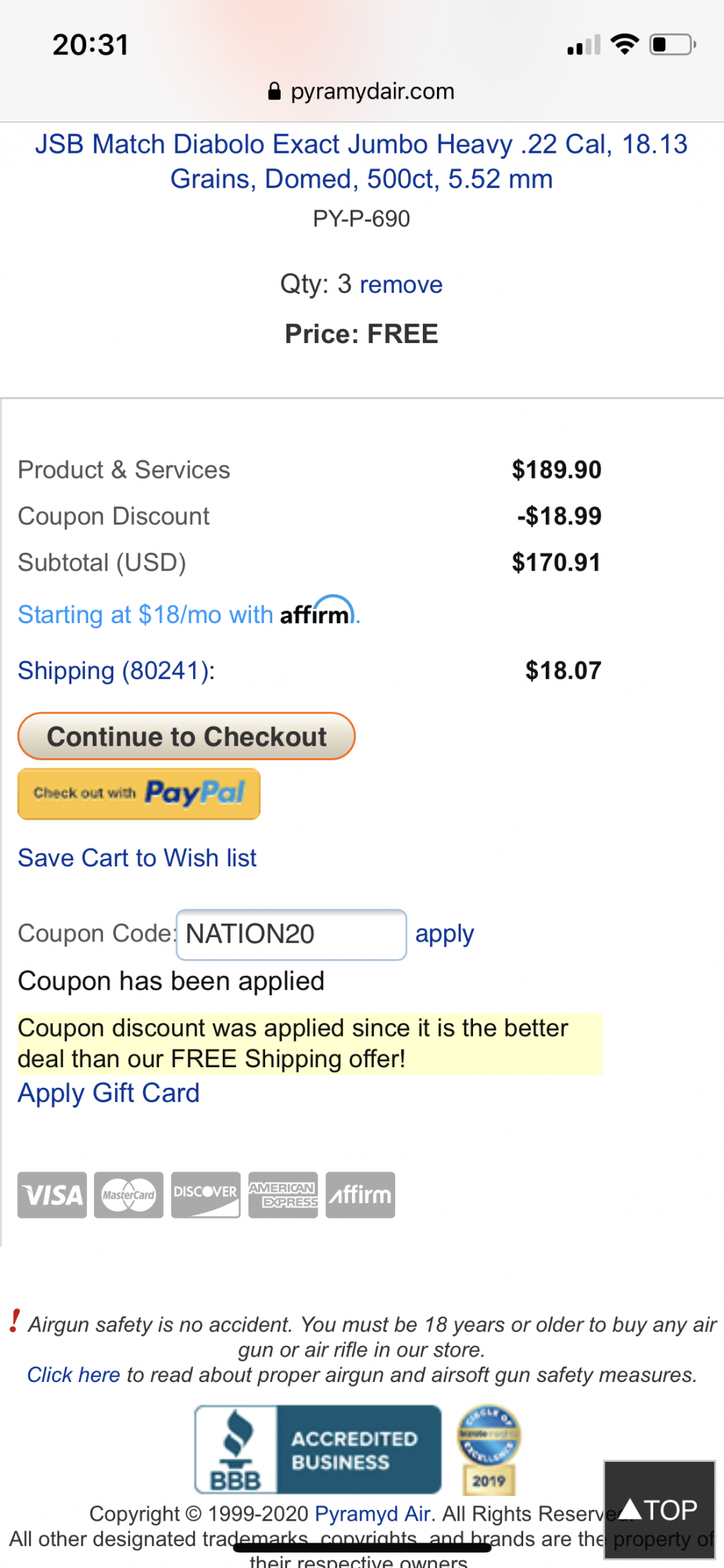Focus the Coupon Code input field

pyautogui.click(x=291, y=934)
